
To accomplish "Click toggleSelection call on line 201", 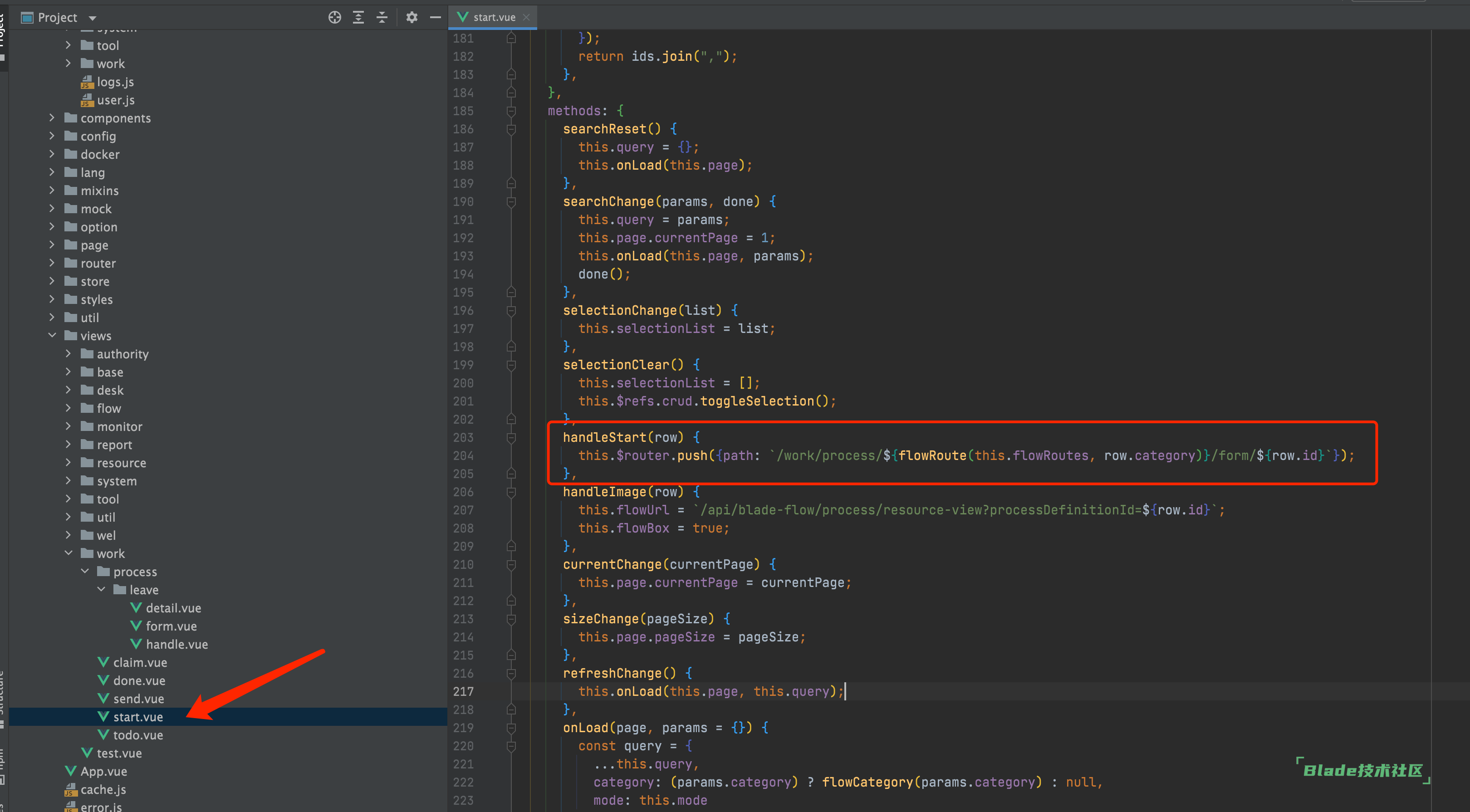I will pyautogui.click(x=757, y=401).
